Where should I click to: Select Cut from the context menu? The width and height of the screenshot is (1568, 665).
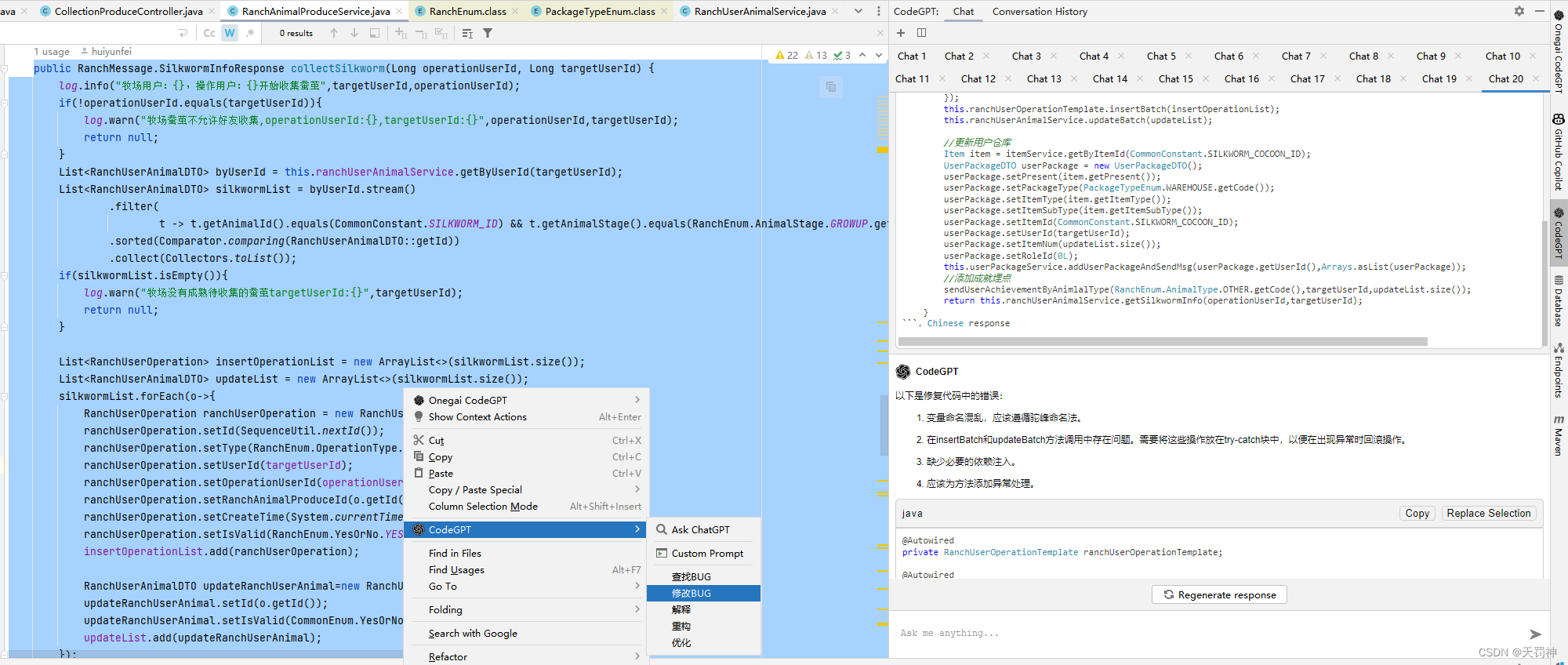527,440
